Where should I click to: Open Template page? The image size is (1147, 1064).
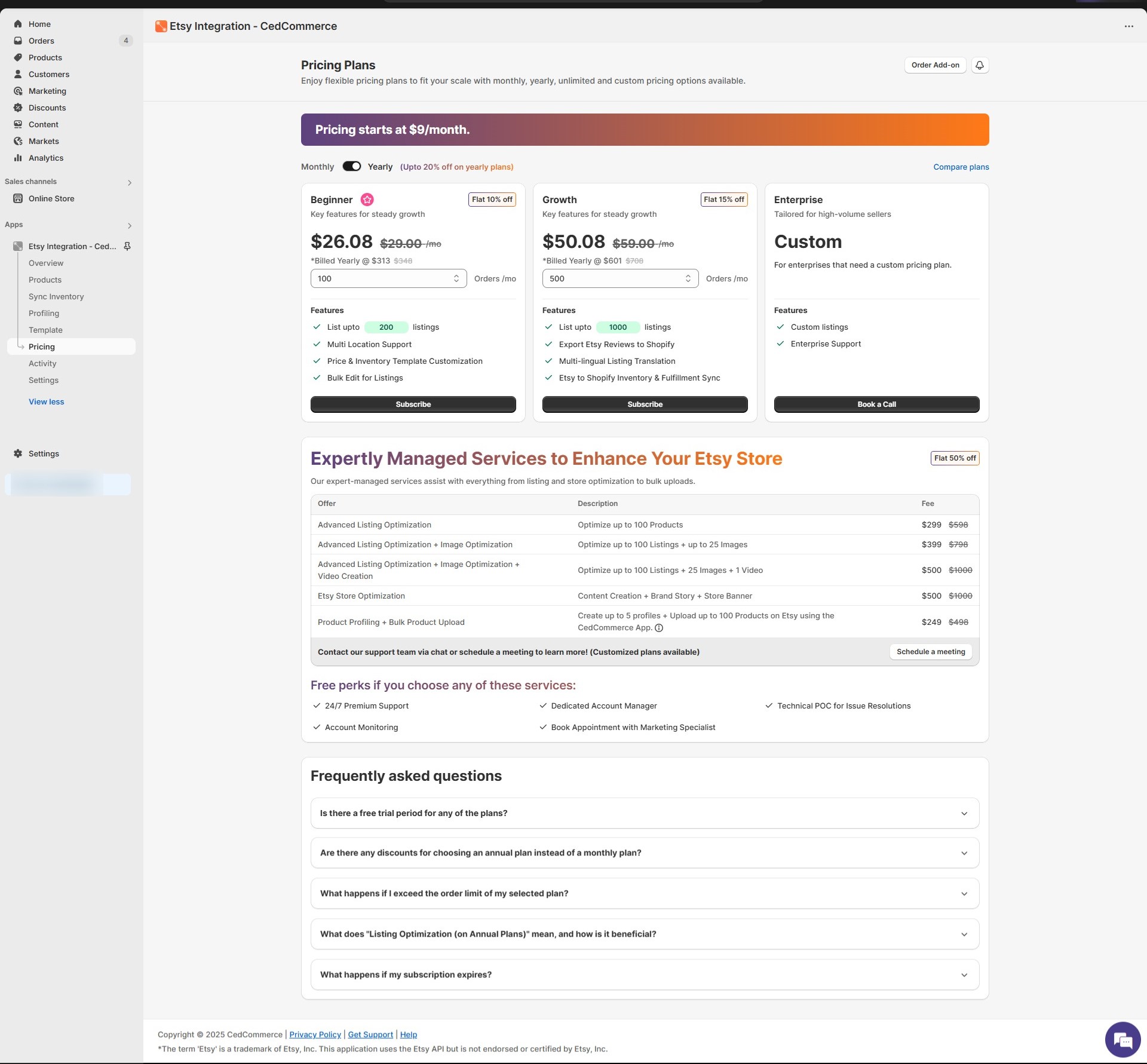pos(45,330)
